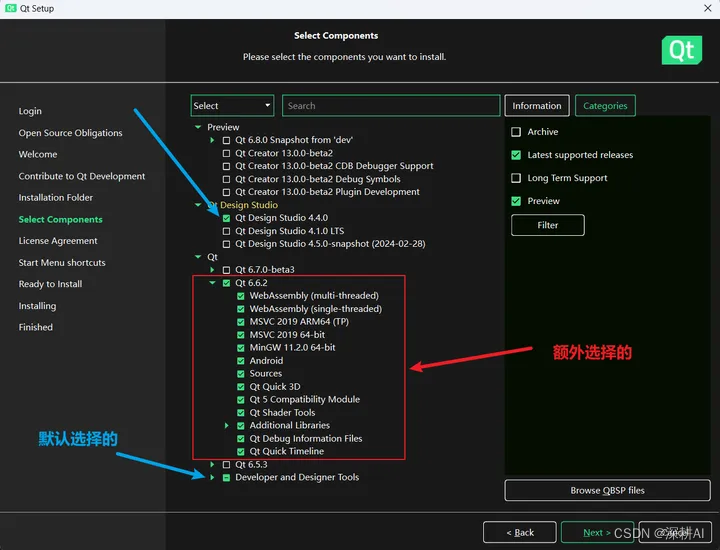
Task: Switch to the Information tab
Action: pos(537,106)
